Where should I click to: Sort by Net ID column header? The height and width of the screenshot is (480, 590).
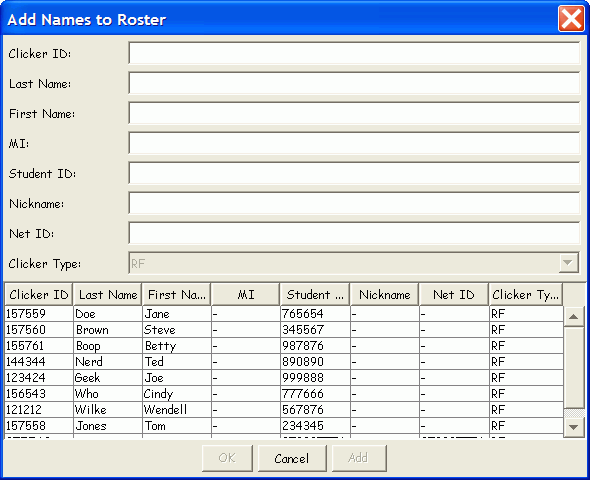point(453,295)
